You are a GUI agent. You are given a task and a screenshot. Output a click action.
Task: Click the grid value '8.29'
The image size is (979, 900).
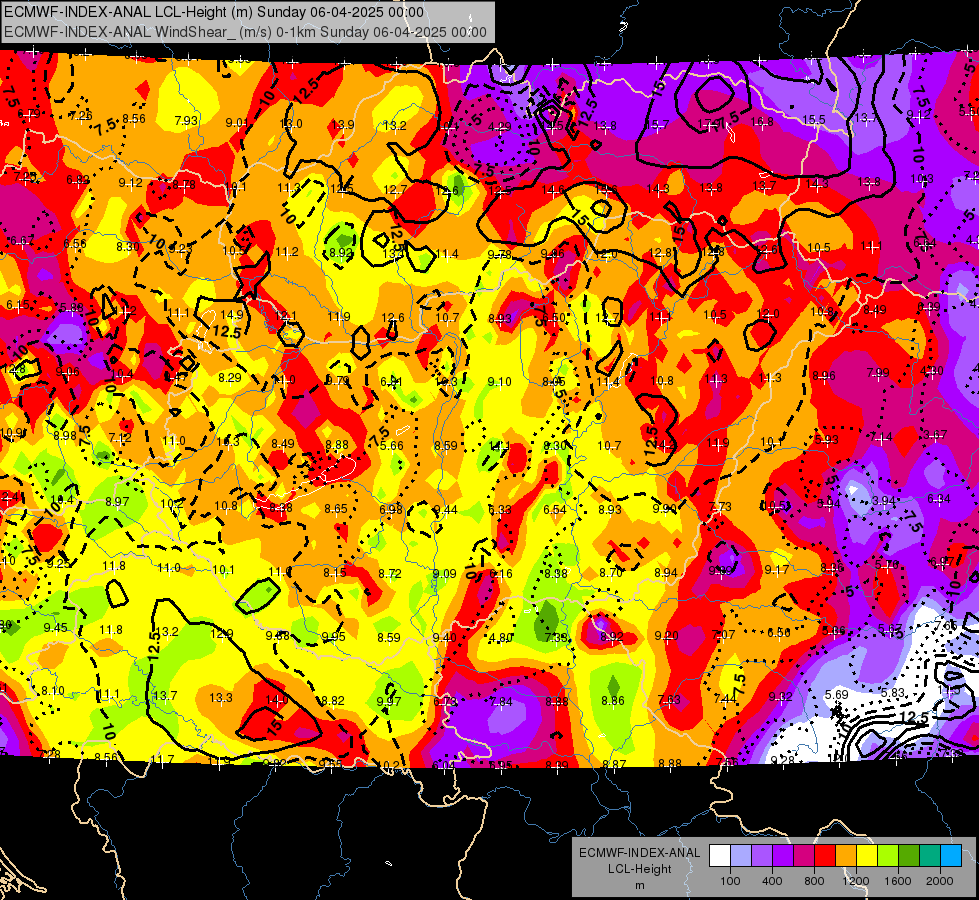[x=230, y=377]
